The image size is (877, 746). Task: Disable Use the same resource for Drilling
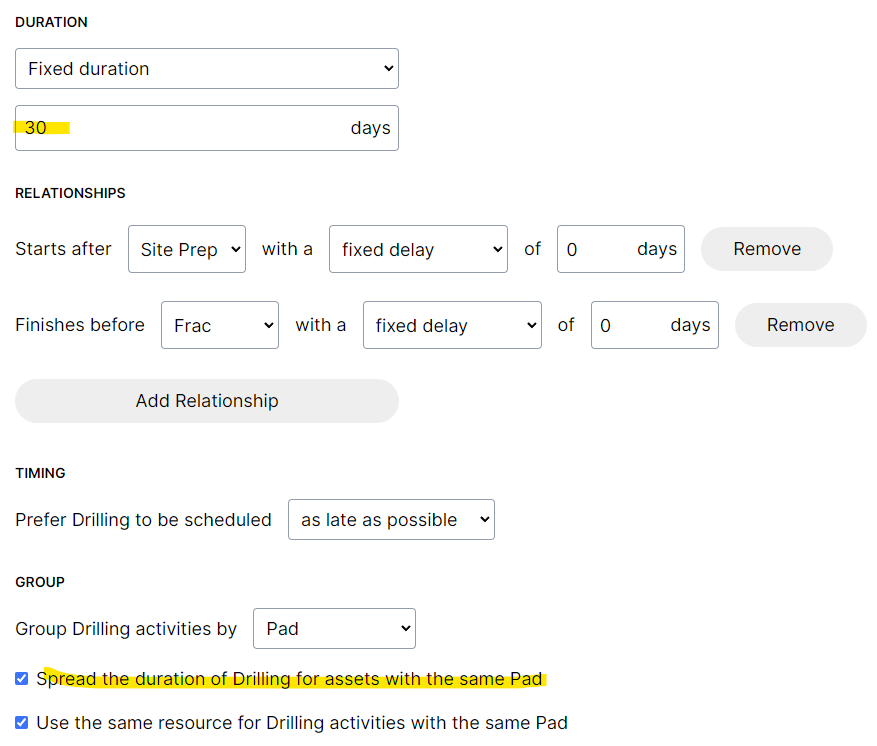click(x=21, y=722)
